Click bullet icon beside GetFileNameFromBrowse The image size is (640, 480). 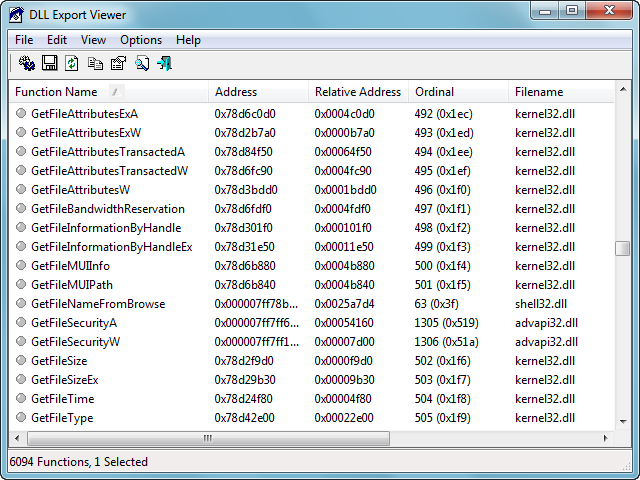(21, 303)
